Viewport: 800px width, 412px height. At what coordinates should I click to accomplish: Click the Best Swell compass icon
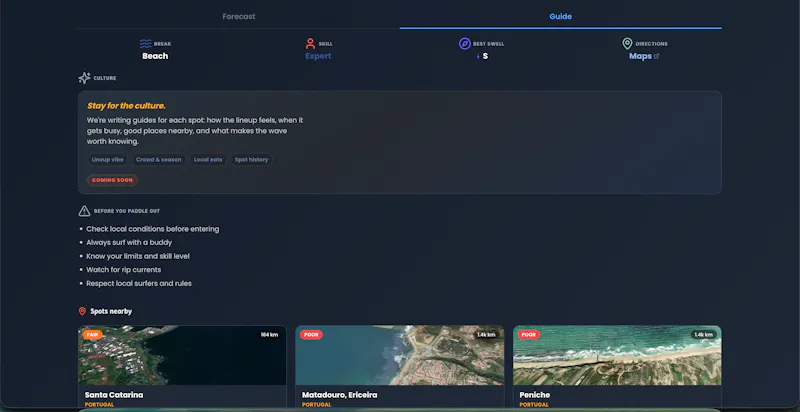click(464, 43)
